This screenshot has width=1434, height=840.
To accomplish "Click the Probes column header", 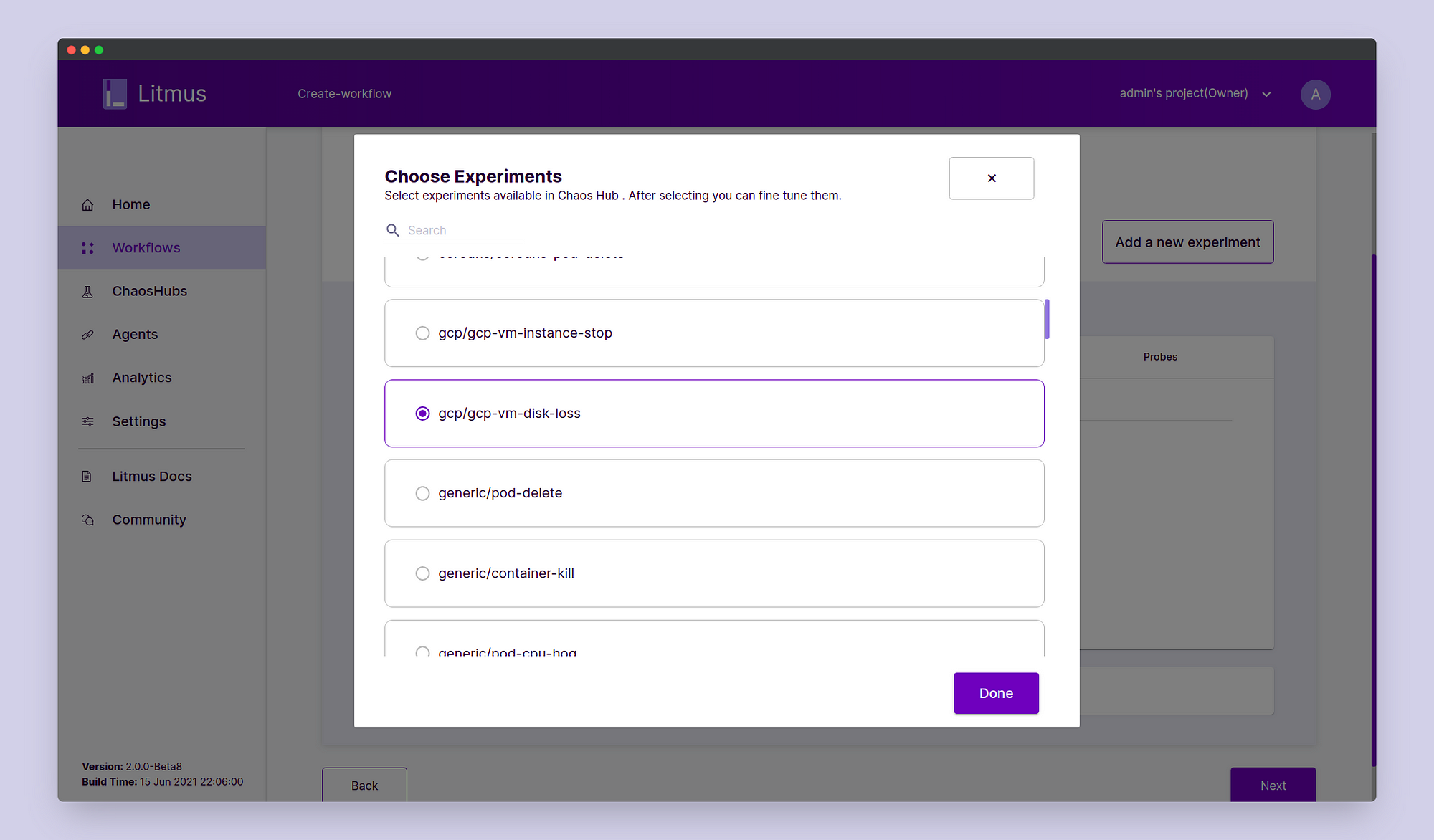I will (x=1160, y=357).
